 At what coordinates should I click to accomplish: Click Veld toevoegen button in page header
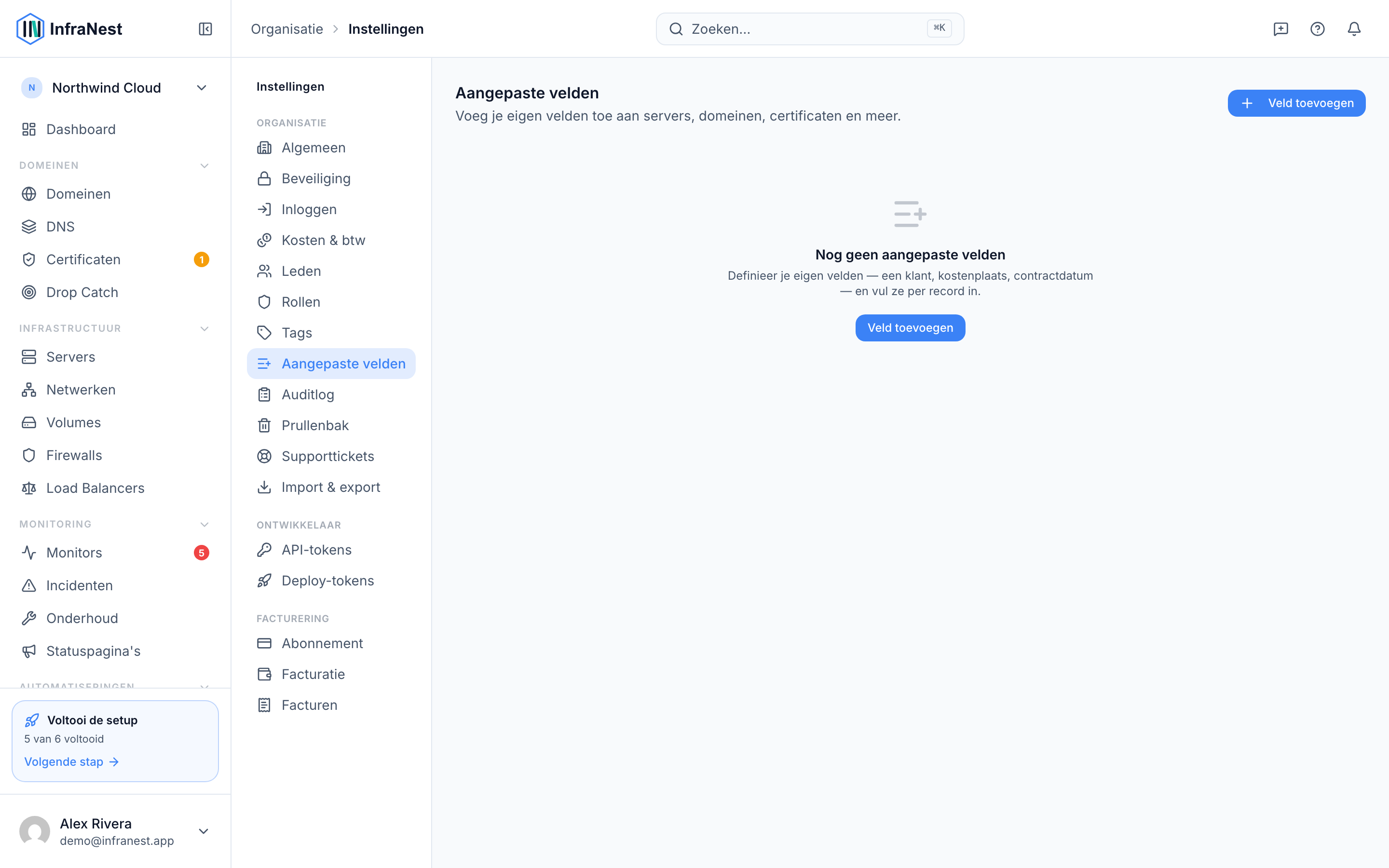coord(1296,103)
